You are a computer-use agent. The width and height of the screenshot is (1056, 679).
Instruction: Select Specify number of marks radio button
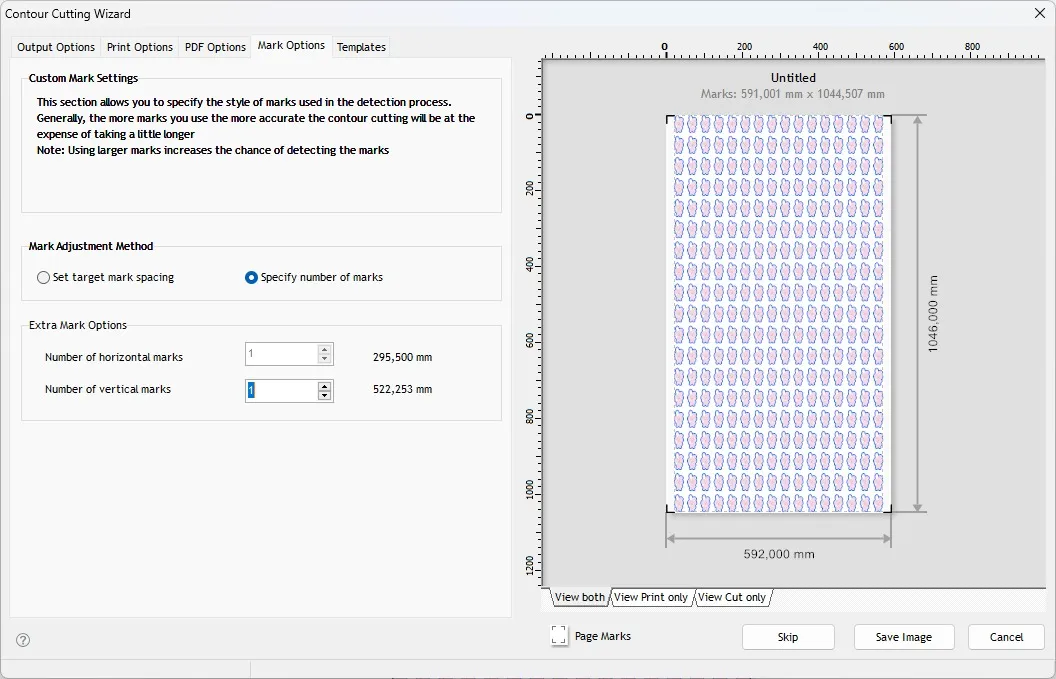251,278
